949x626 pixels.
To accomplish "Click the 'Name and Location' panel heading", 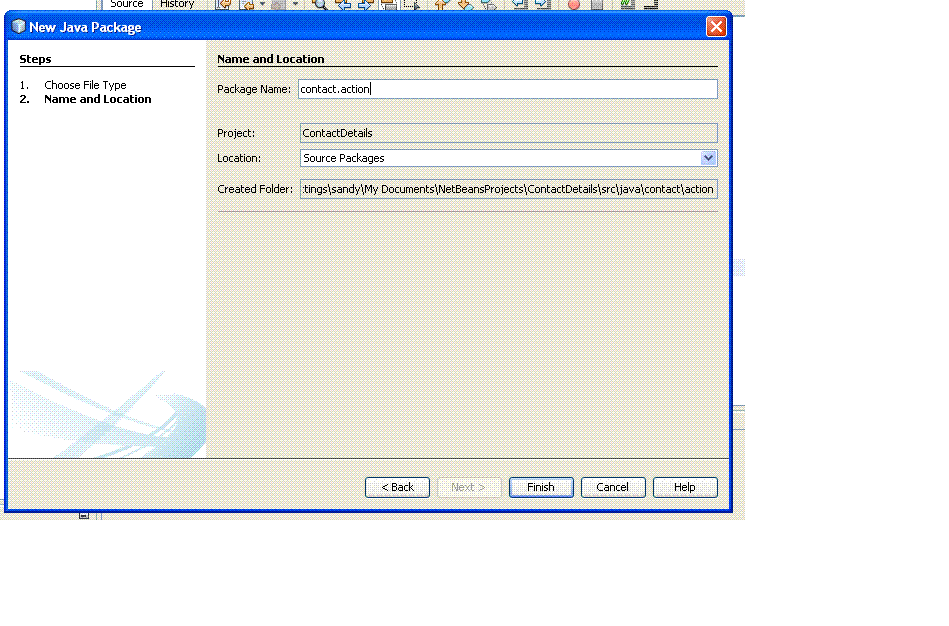I will point(271,59).
